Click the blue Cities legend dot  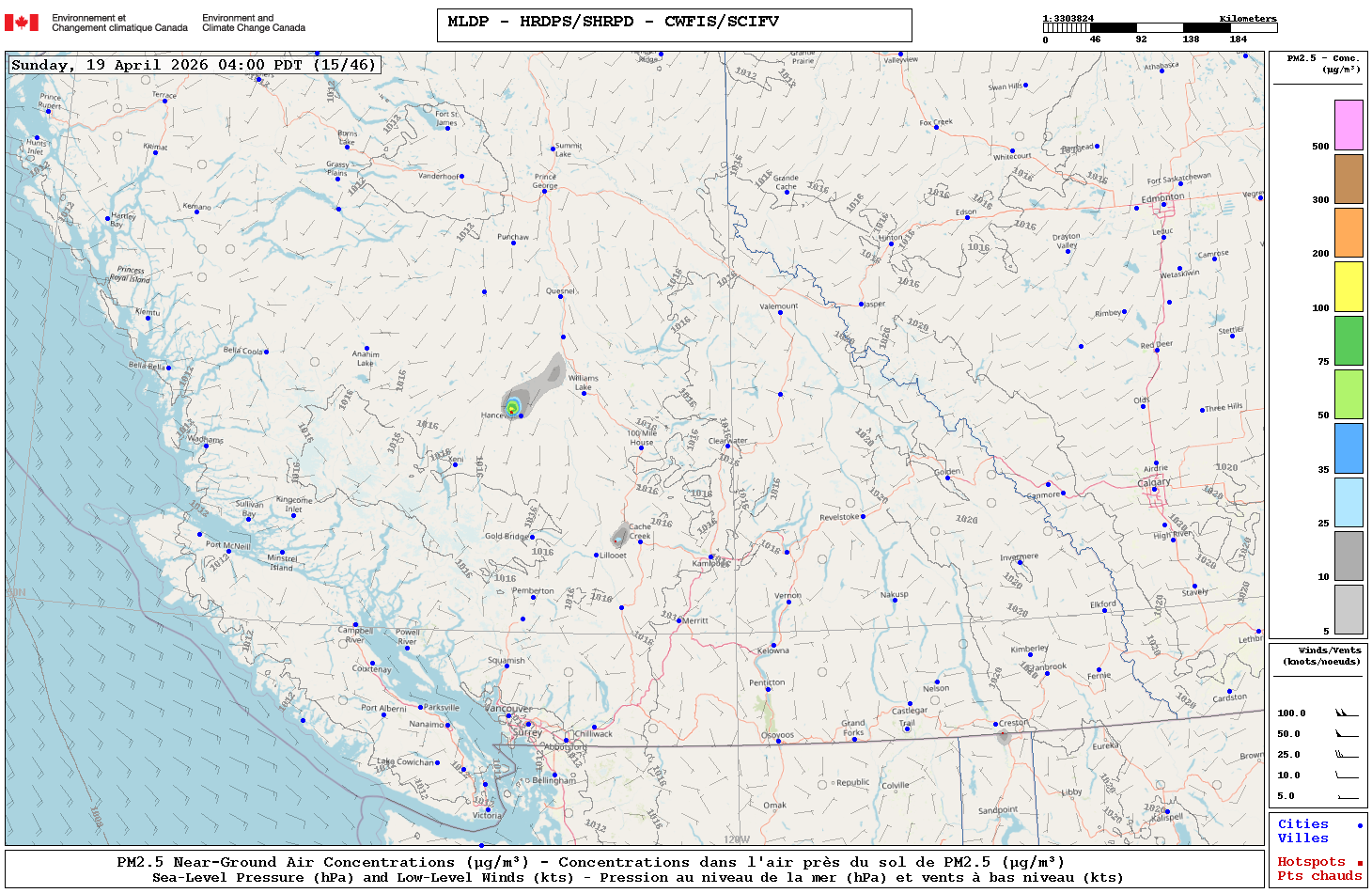click(x=1359, y=825)
